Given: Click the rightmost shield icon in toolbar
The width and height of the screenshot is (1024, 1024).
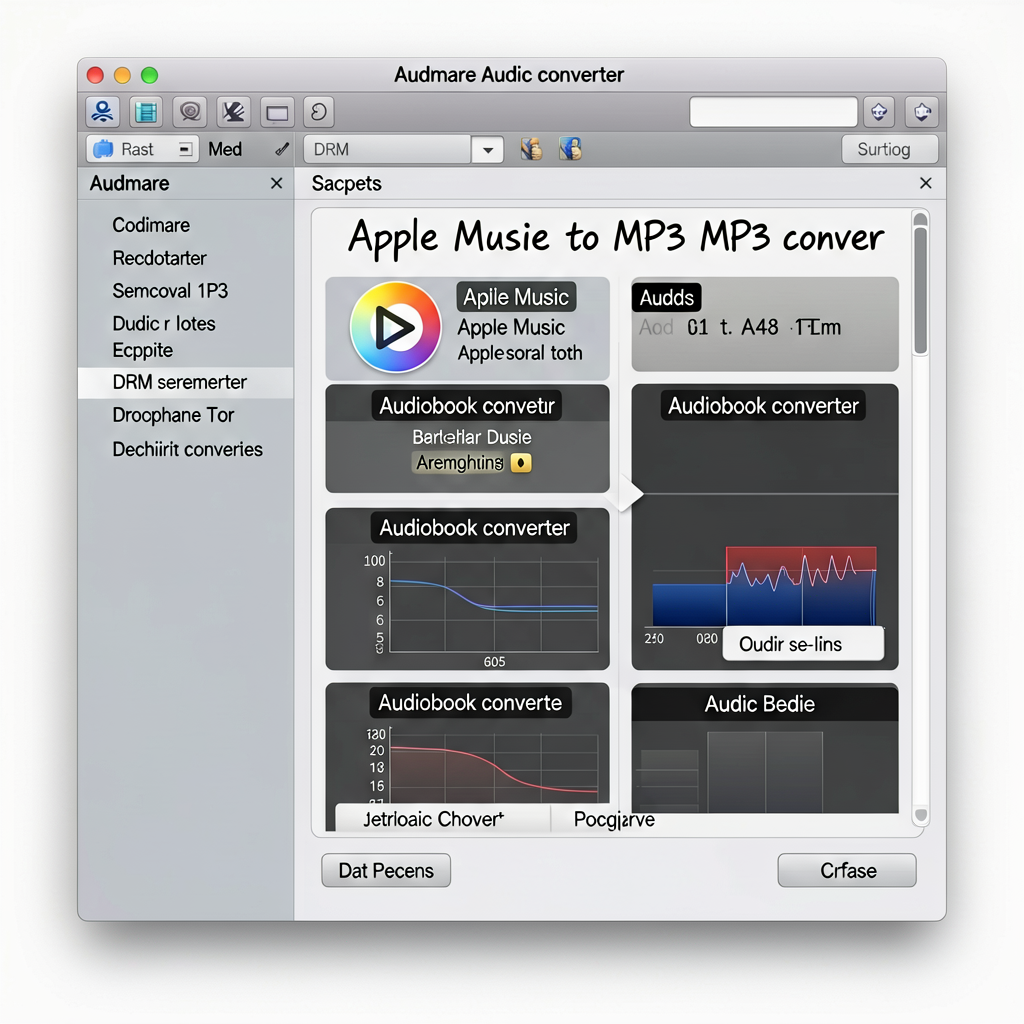Looking at the screenshot, I should pos(922,112).
